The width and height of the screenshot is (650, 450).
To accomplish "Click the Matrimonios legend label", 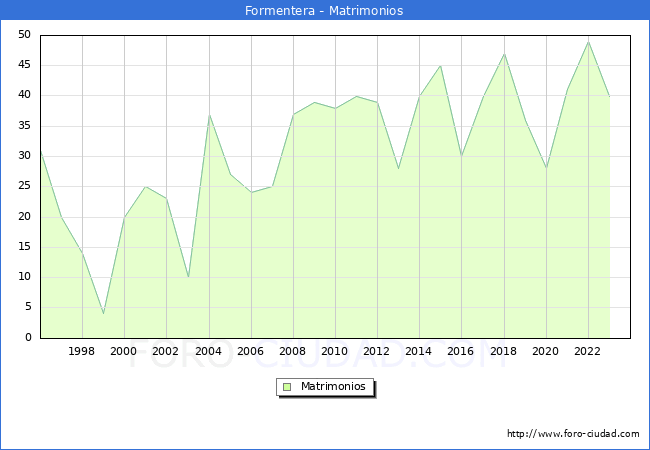I will (x=333, y=386).
